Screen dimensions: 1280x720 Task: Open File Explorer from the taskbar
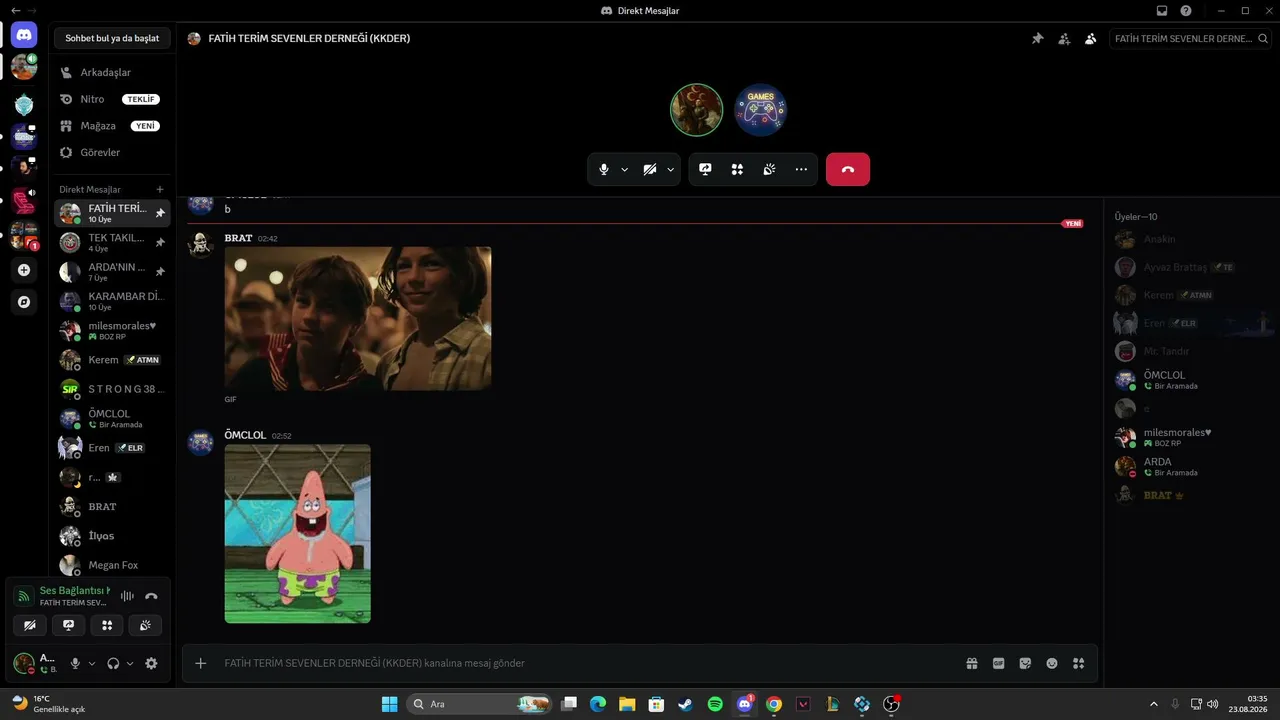(x=627, y=704)
